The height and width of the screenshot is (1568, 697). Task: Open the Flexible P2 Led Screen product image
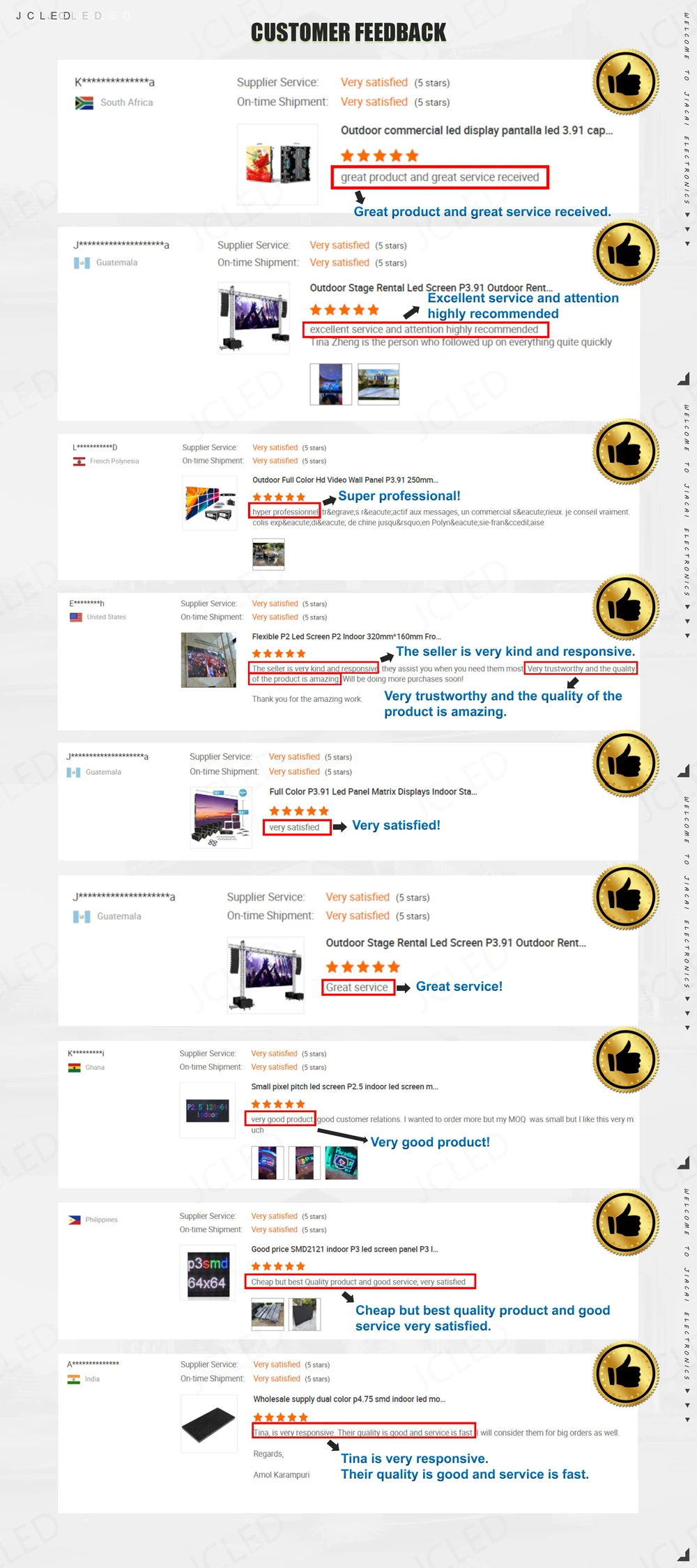click(208, 659)
